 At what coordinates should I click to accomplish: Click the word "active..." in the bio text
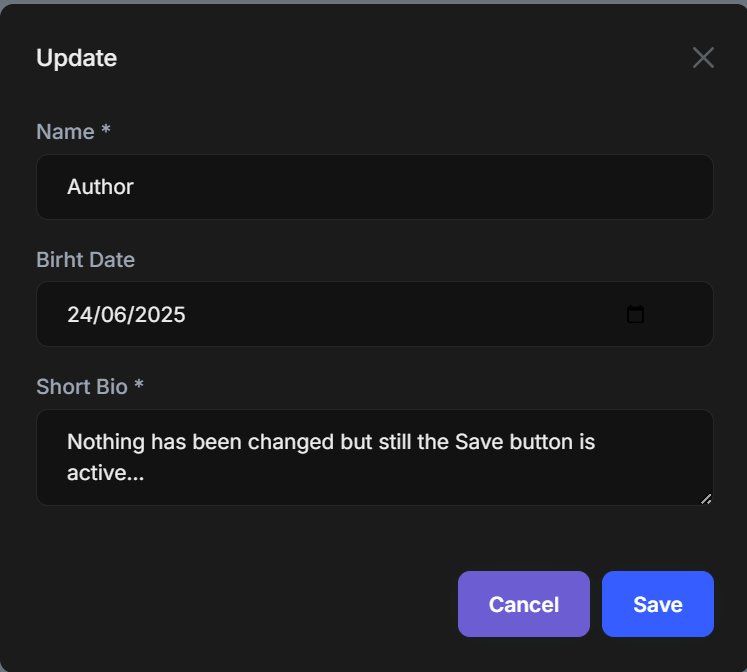pos(105,473)
